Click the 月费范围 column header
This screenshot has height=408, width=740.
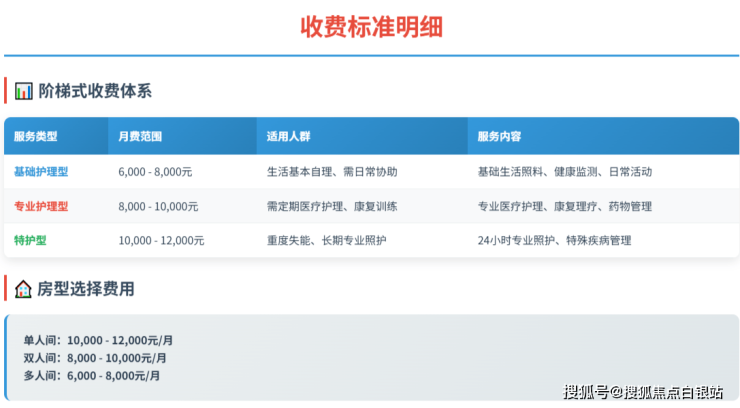(x=140, y=136)
